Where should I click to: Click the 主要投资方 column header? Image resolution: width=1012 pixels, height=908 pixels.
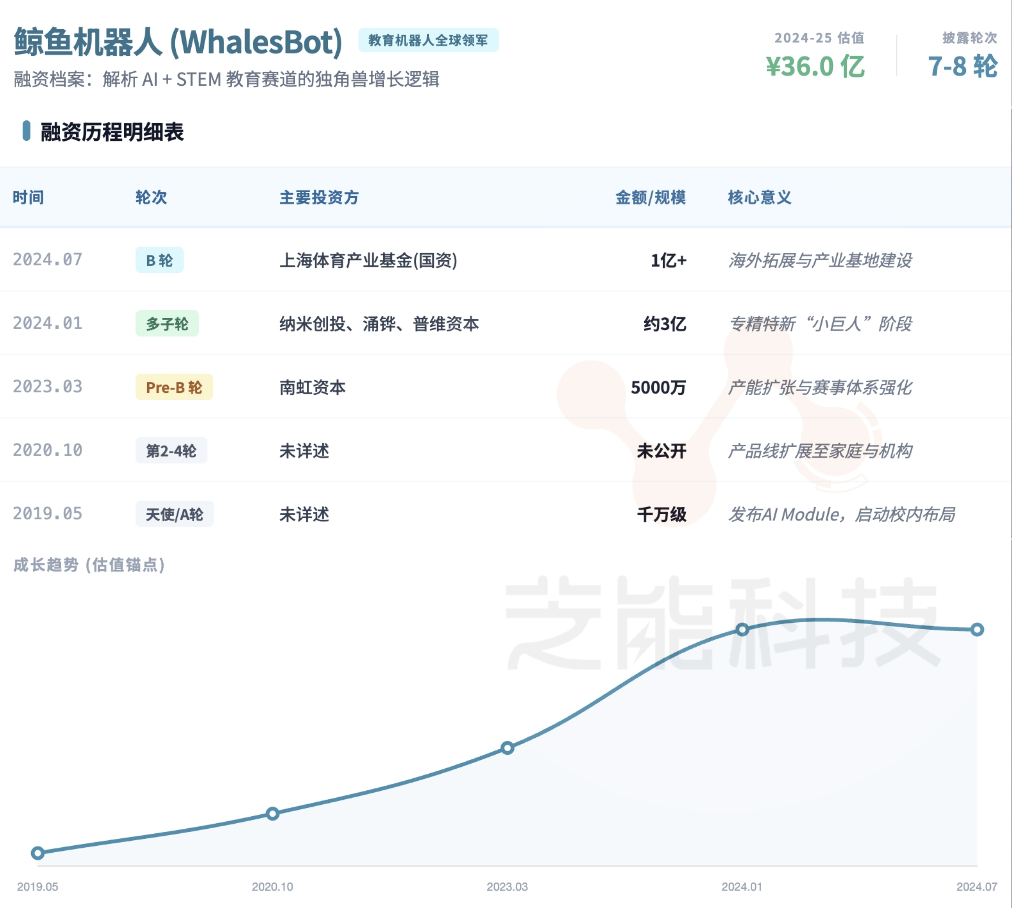[319, 197]
